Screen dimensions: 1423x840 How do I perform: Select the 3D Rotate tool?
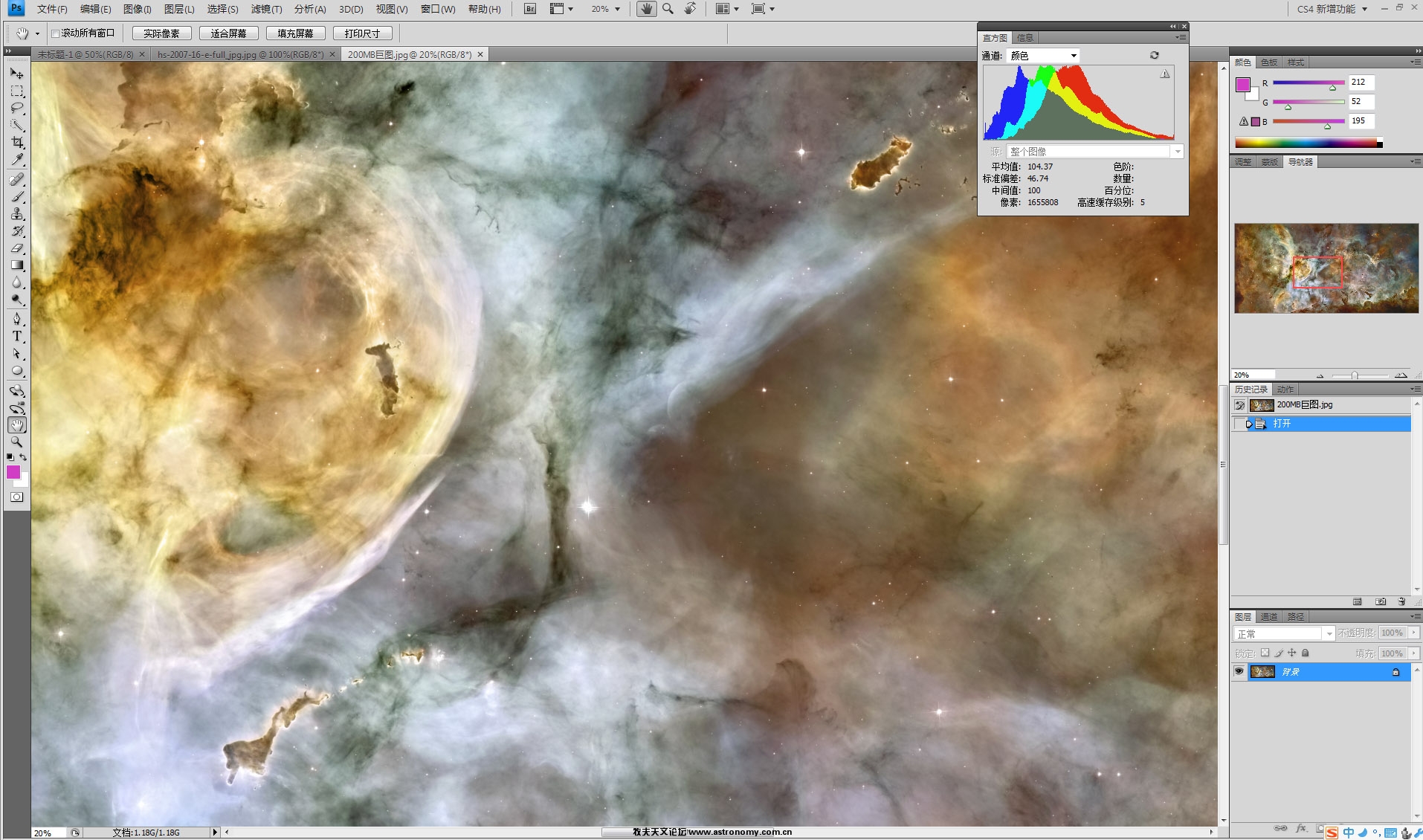tap(17, 391)
